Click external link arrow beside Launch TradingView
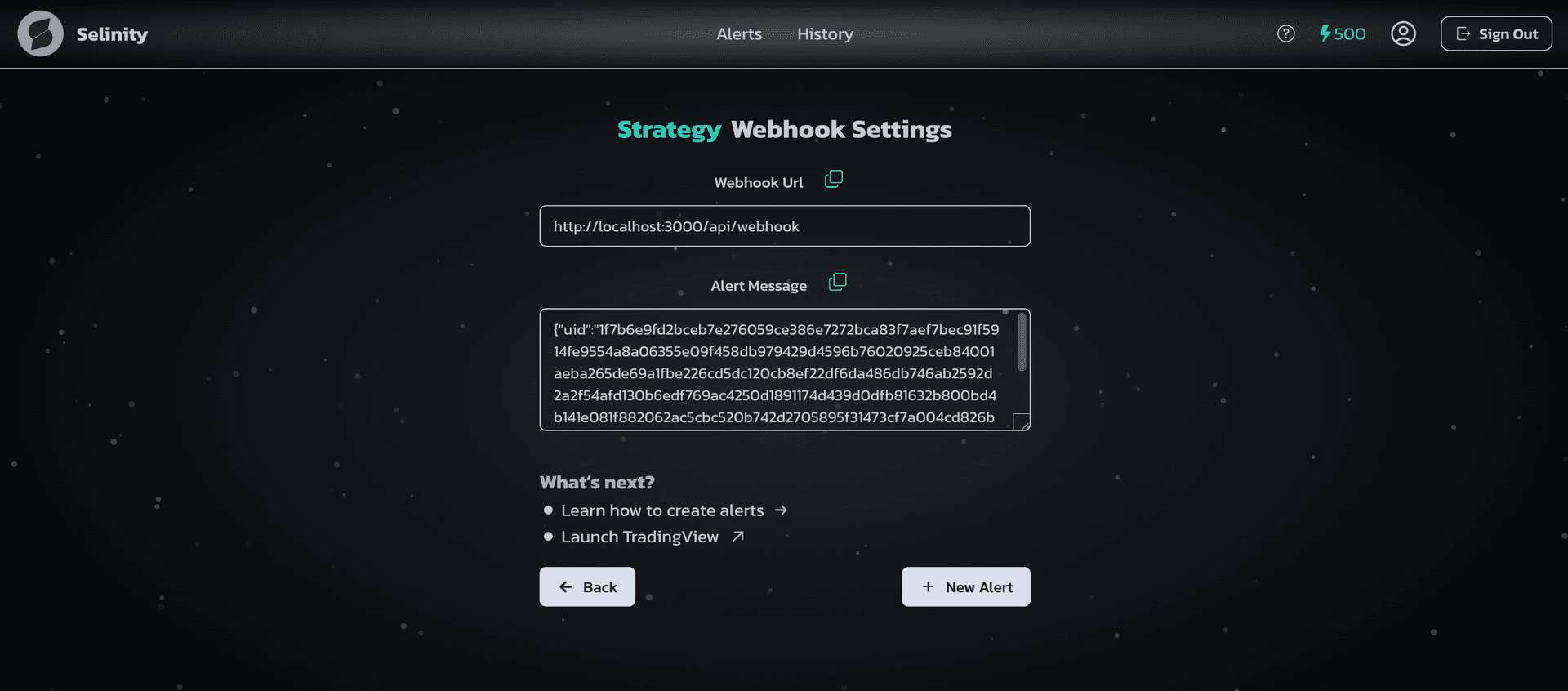This screenshot has height=691, width=1568. tap(738, 537)
